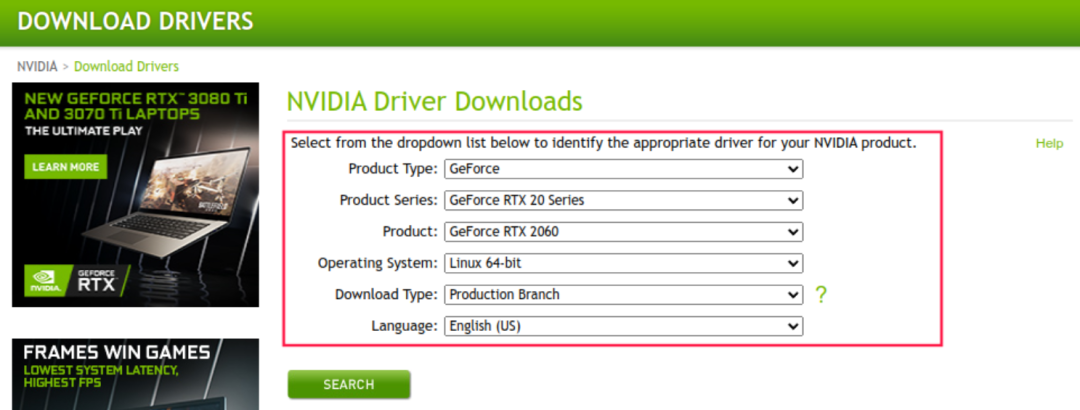Open the Operating System dropdown
Viewport: 1080px width, 410px height.
point(623,263)
